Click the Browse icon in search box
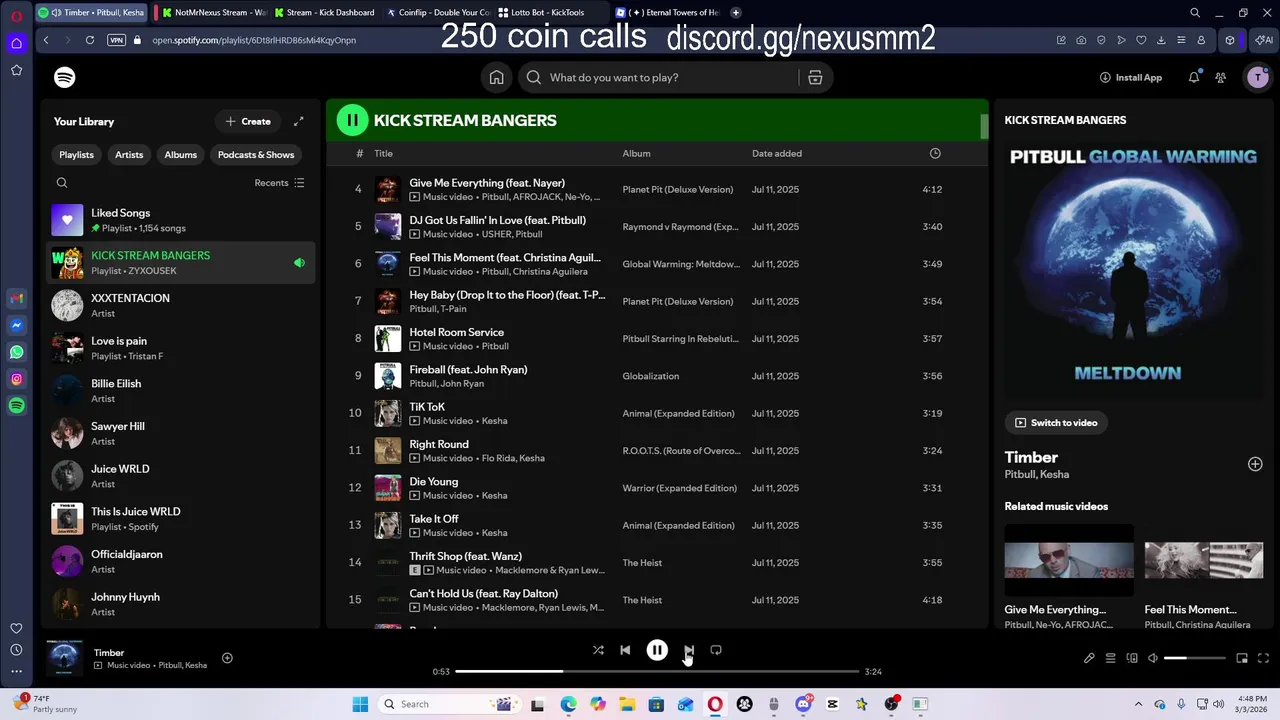1280x720 pixels. click(x=815, y=77)
